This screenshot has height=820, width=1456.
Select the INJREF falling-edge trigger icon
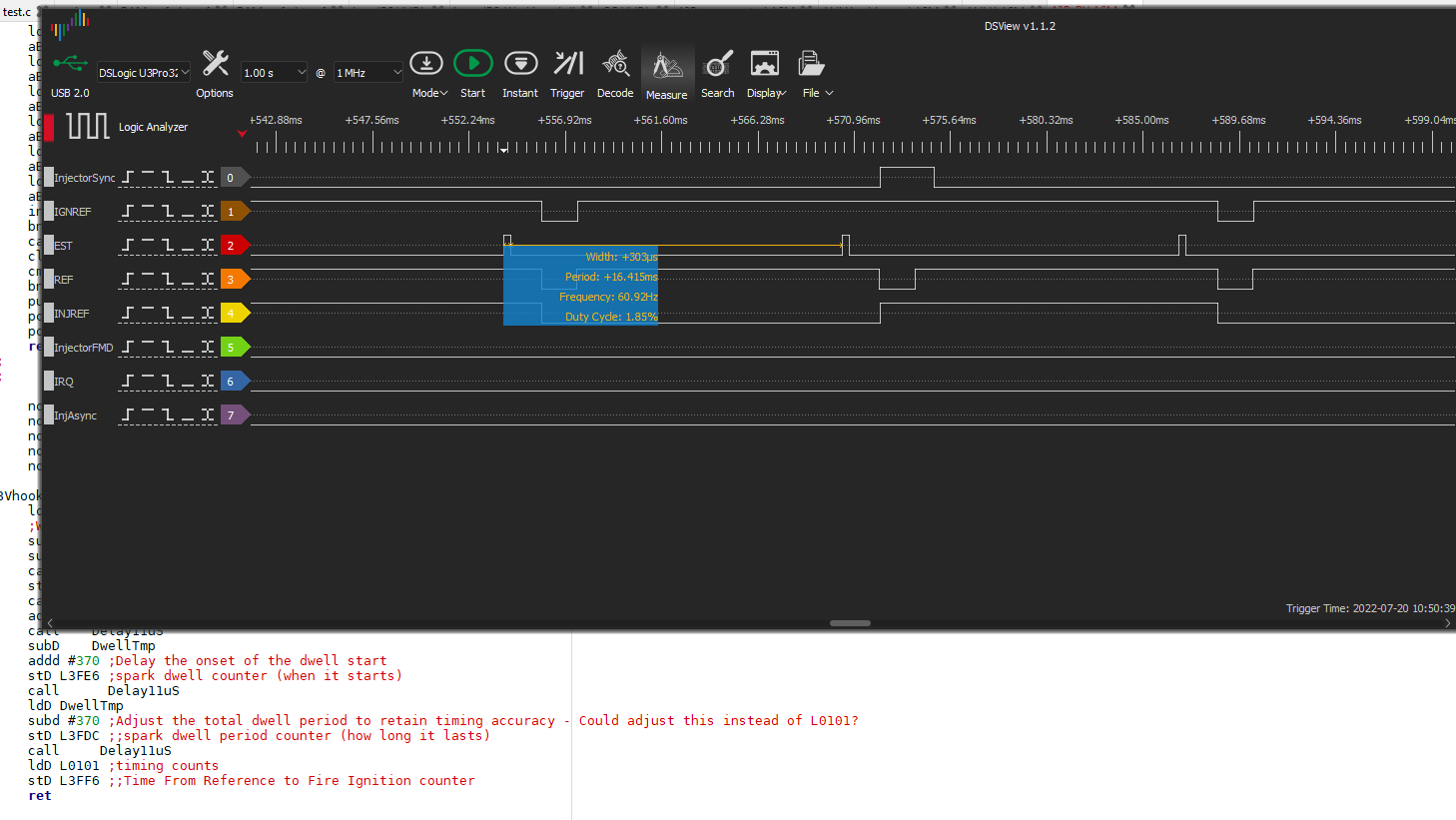tap(168, 313)
